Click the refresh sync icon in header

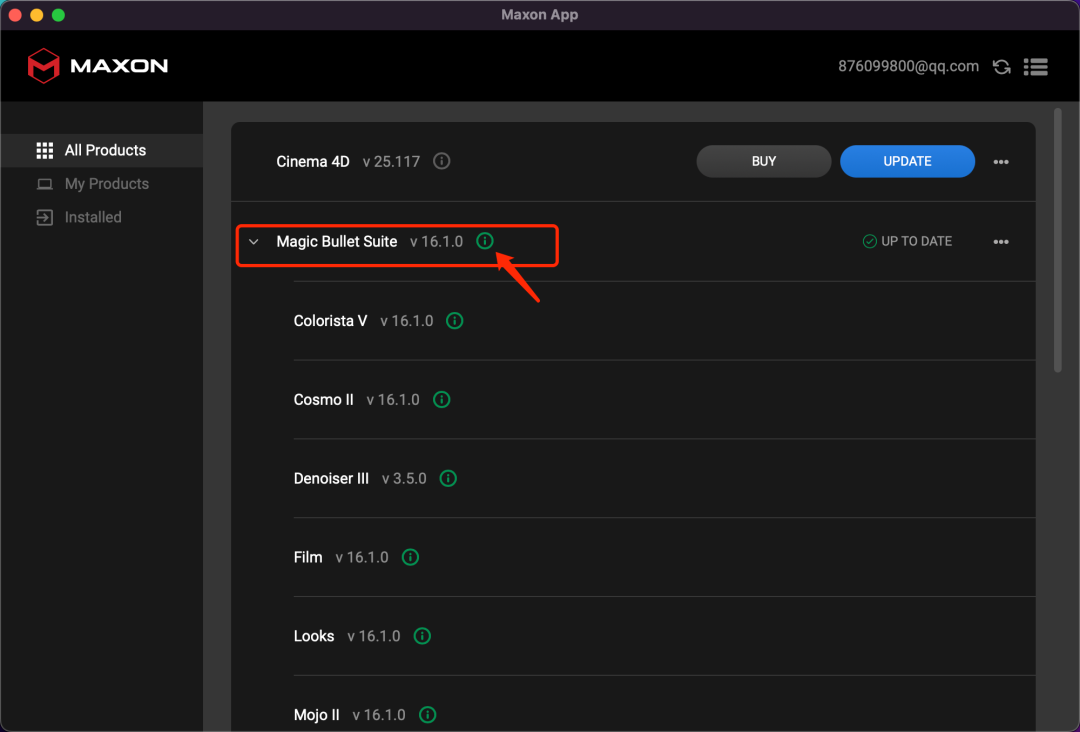pos(1001,67)
